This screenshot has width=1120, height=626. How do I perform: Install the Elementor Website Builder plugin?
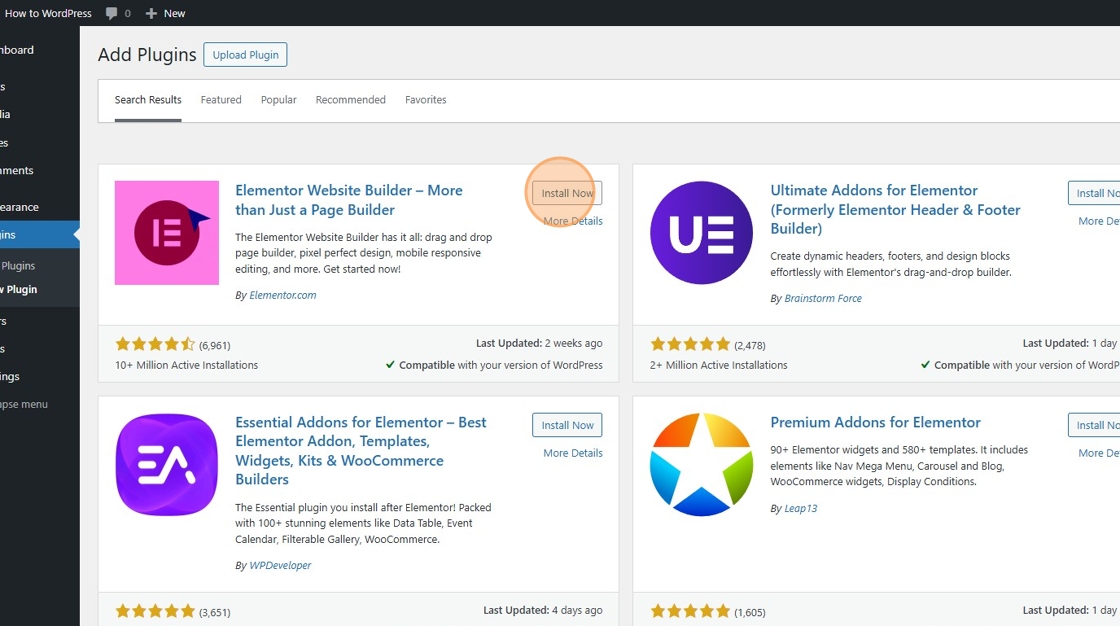[x=567, y=193]
